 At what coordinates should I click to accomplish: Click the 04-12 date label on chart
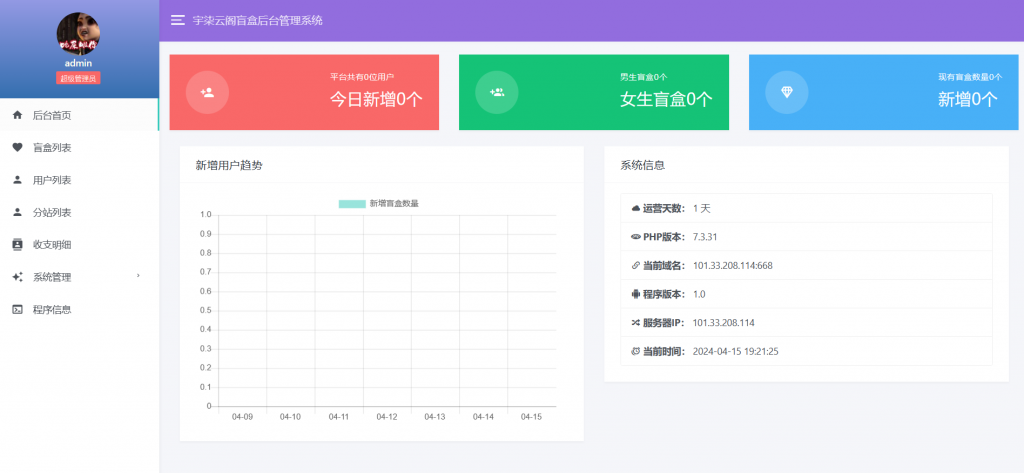pos(387,417)
